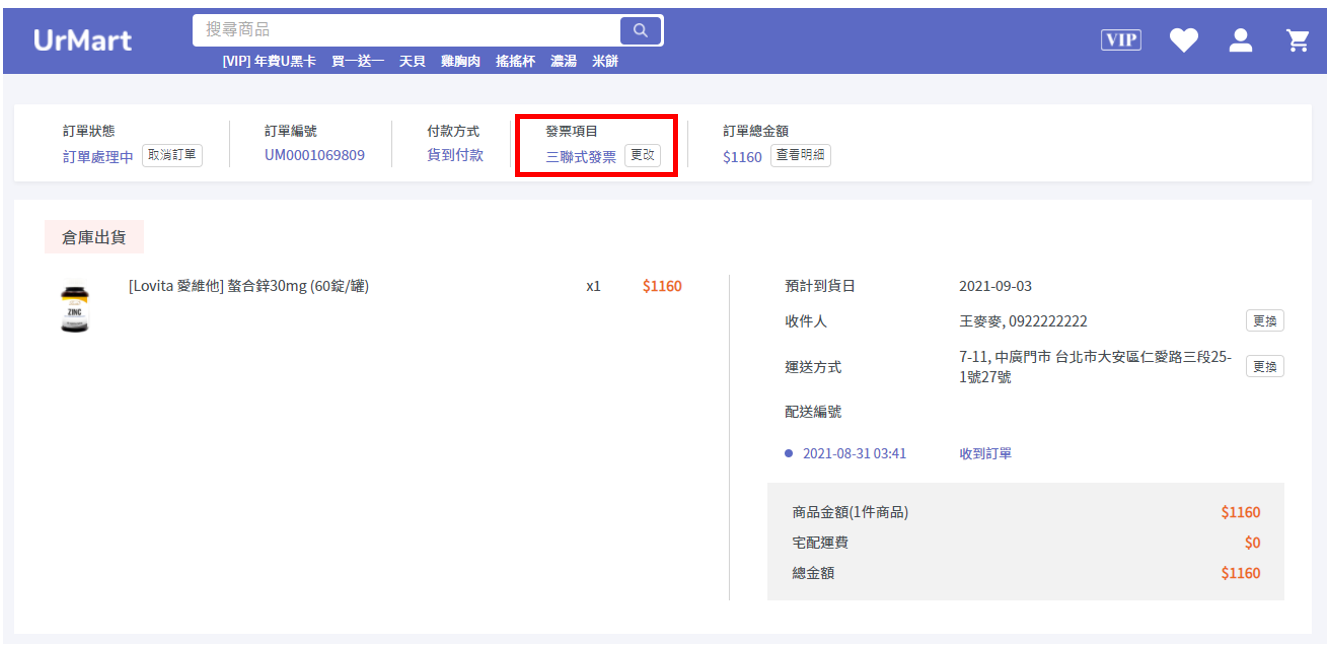Open the VIP badge icon
The image size is (1337, 653).
click(1121, 40)
